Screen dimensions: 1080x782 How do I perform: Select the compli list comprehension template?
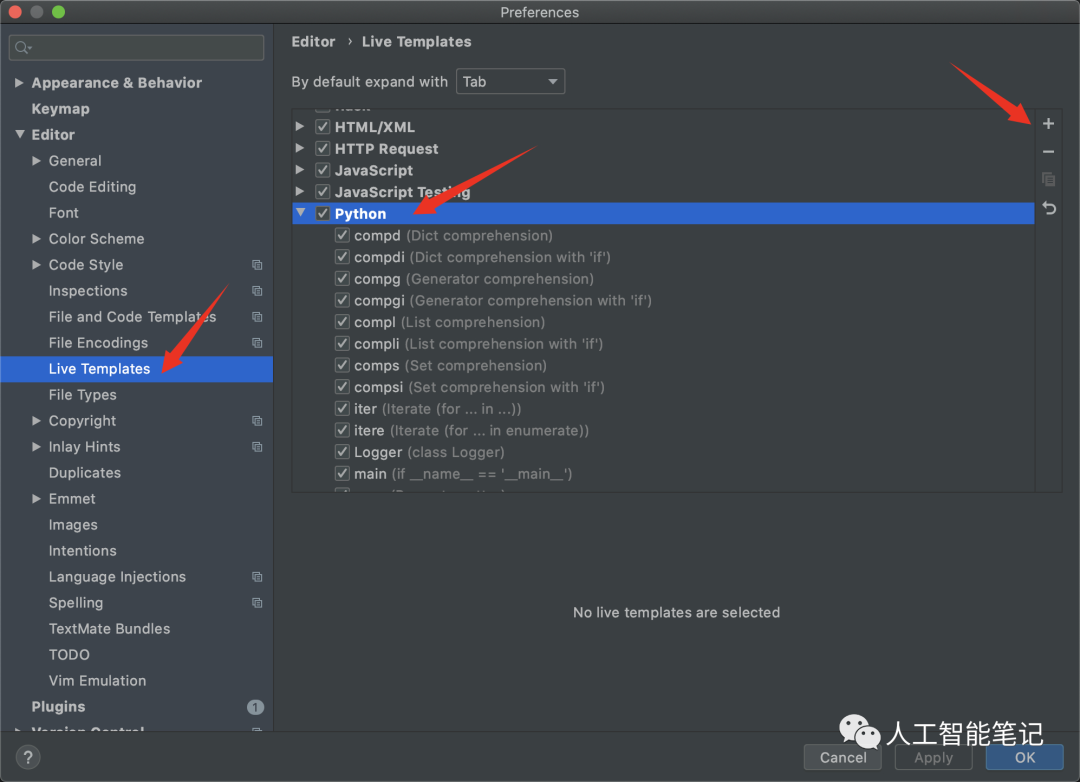[479, 344]
